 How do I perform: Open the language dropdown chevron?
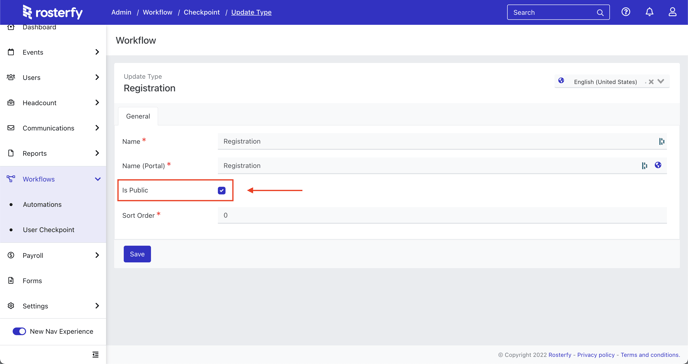pos(661,81)
